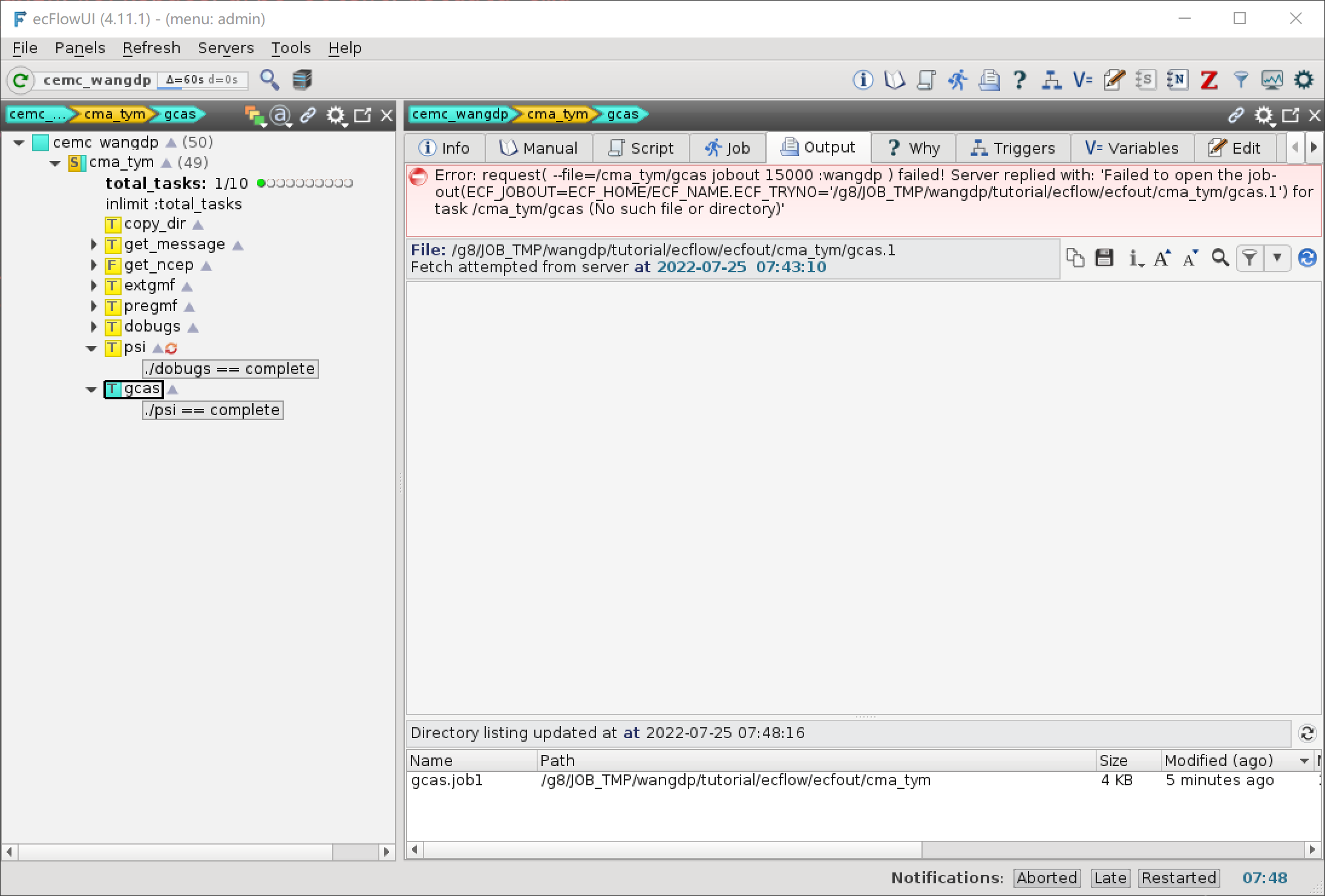Expand the dobugs task
The height and width of the screenshot is (896, 1325).
(94, 327)
